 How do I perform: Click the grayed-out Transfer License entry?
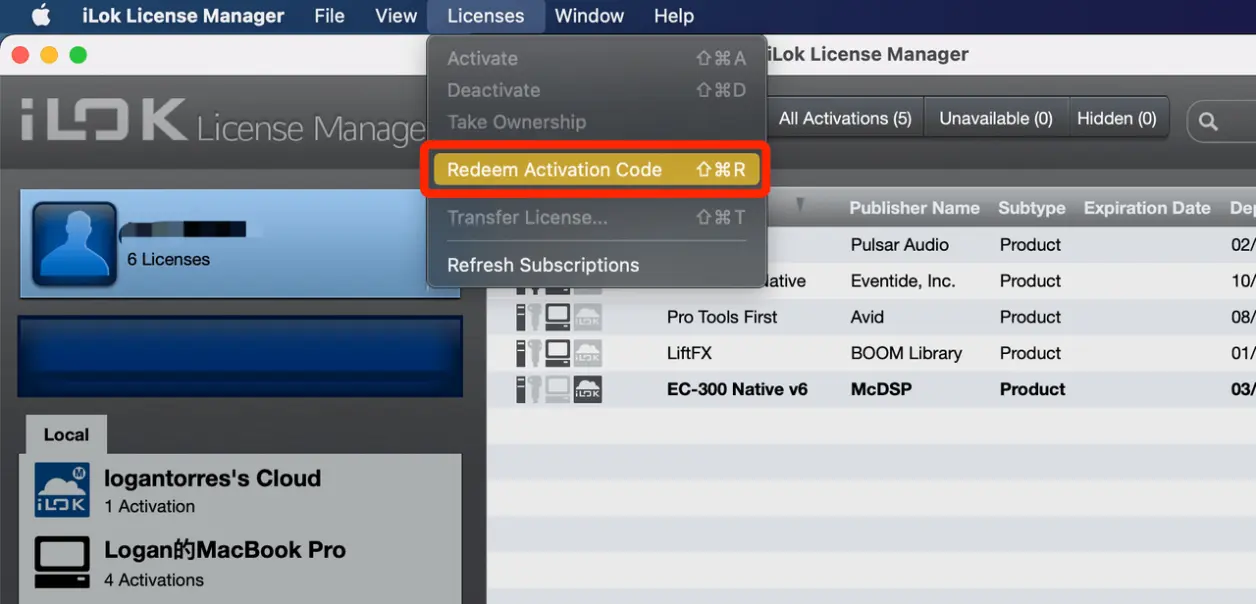point(596,217)
